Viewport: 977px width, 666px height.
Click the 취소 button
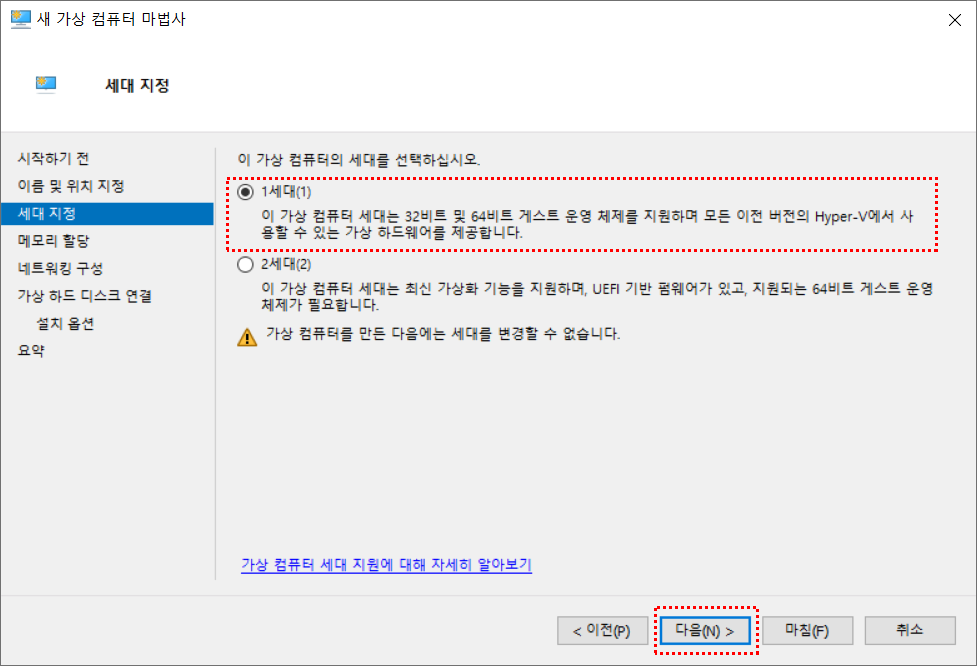[x=910, y=630]
